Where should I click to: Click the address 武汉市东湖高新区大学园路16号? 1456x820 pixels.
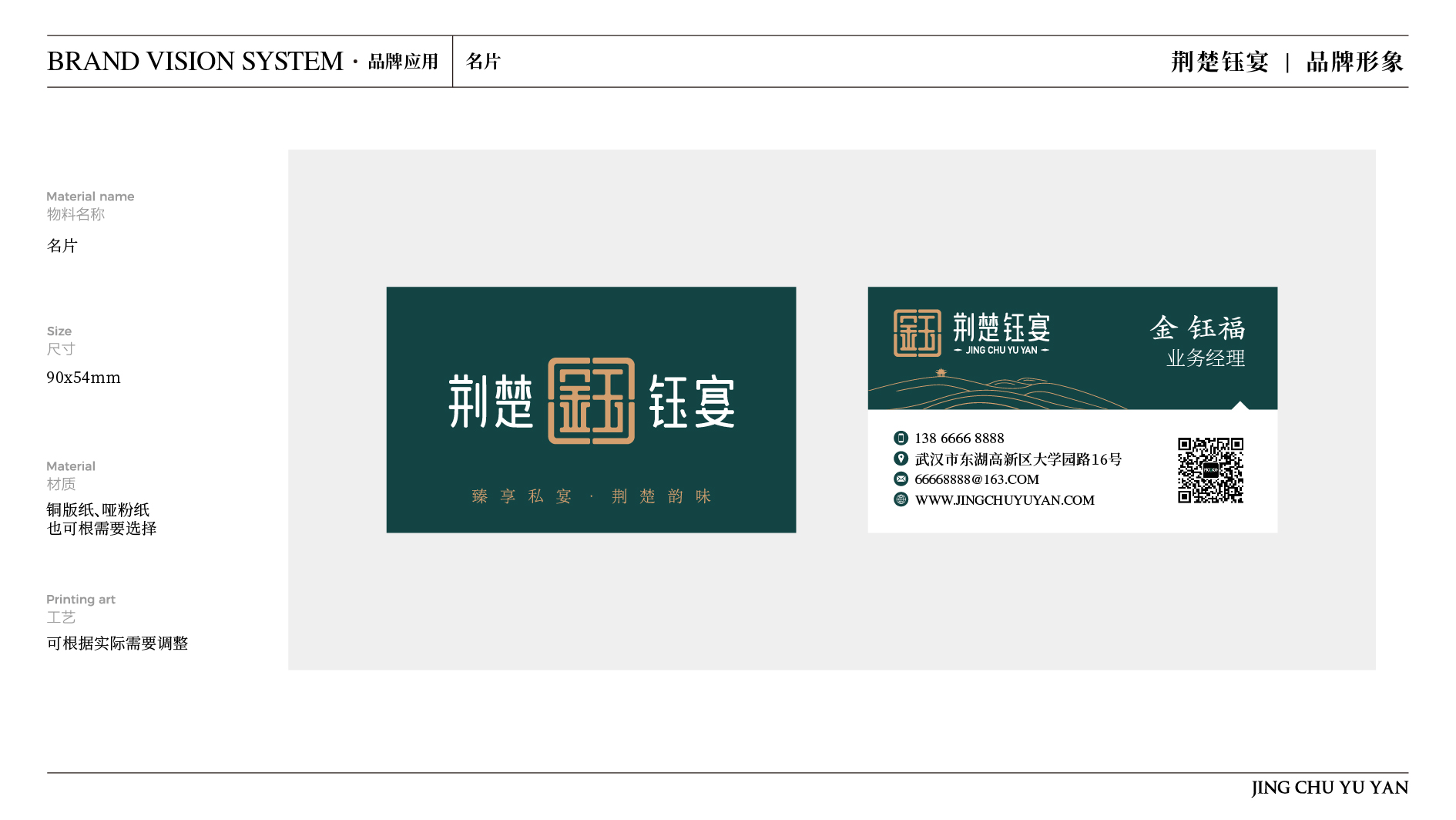[1018, 459]
